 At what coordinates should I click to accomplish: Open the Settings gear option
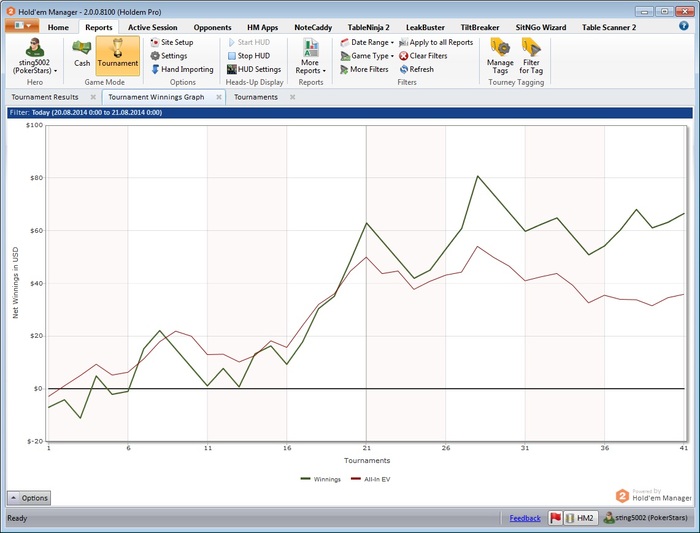pos(169,56)
